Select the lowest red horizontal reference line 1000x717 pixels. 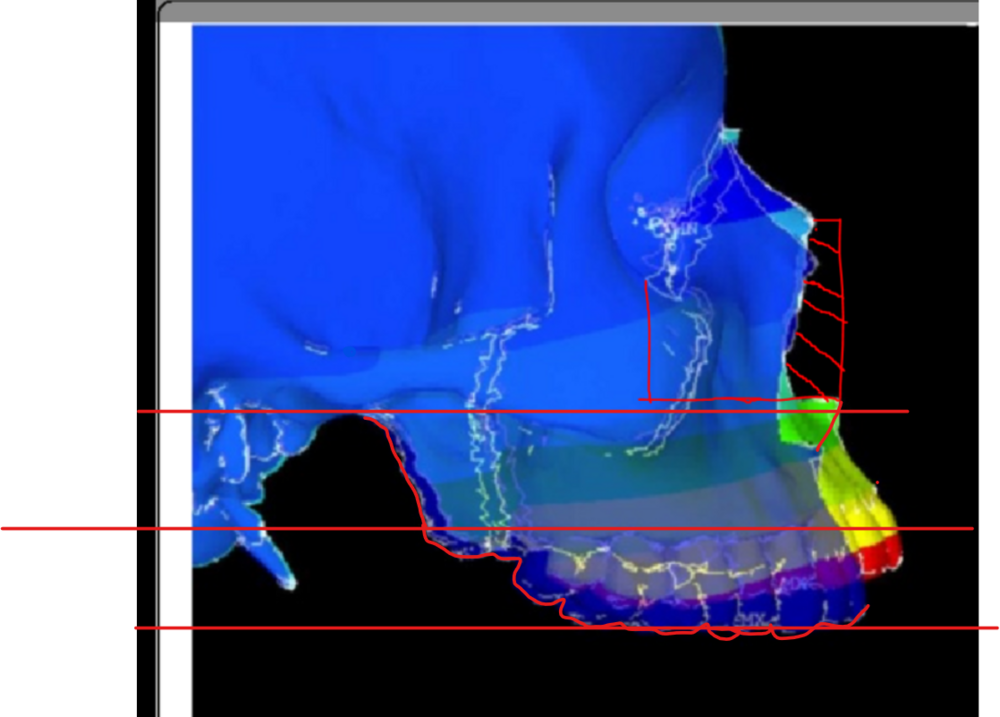pyautogui.click(x=300, y=628)
